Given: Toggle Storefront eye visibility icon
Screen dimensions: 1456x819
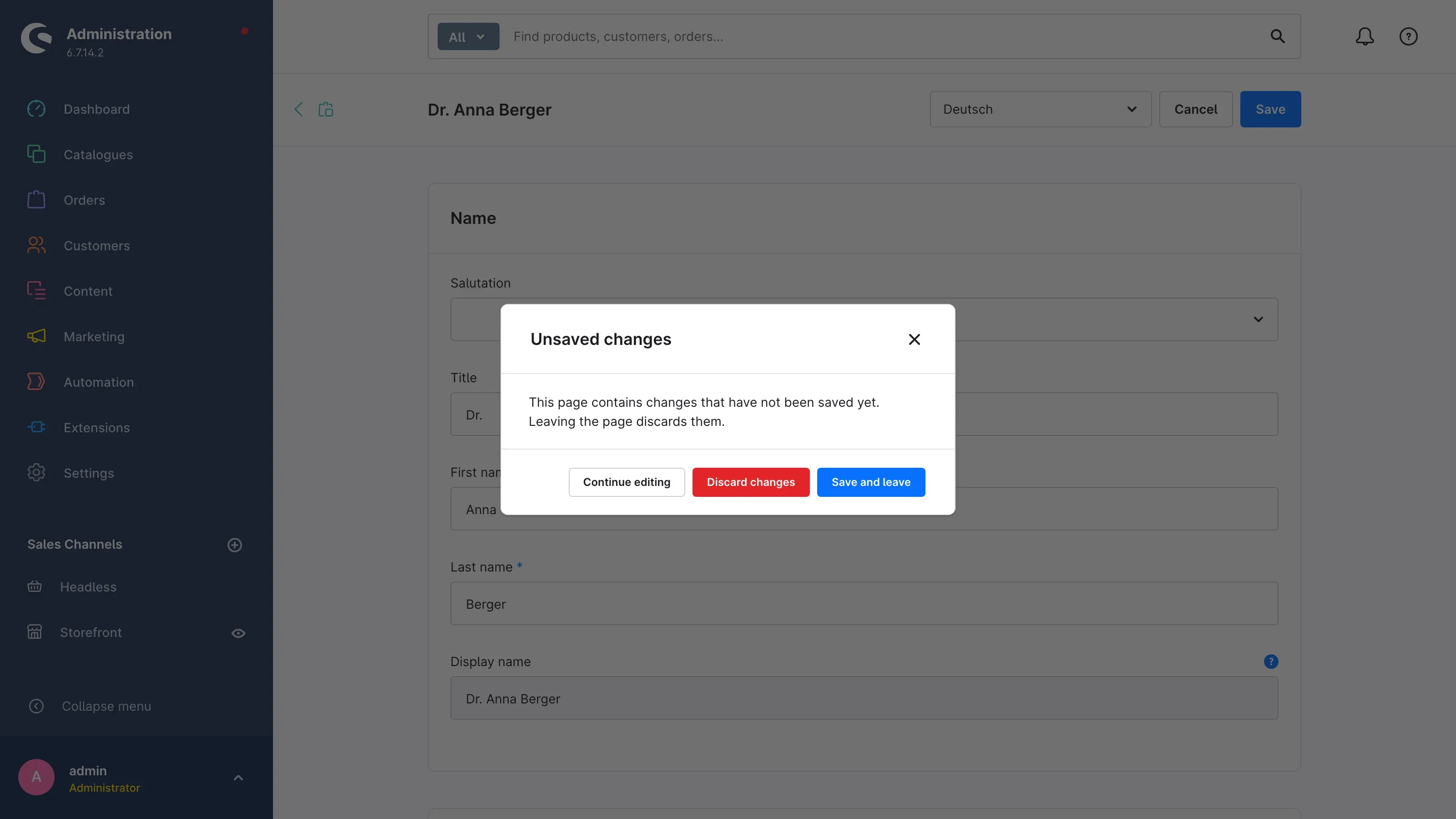Looking at the screenshot, I should pyautogui.click(x=238, y=633).
